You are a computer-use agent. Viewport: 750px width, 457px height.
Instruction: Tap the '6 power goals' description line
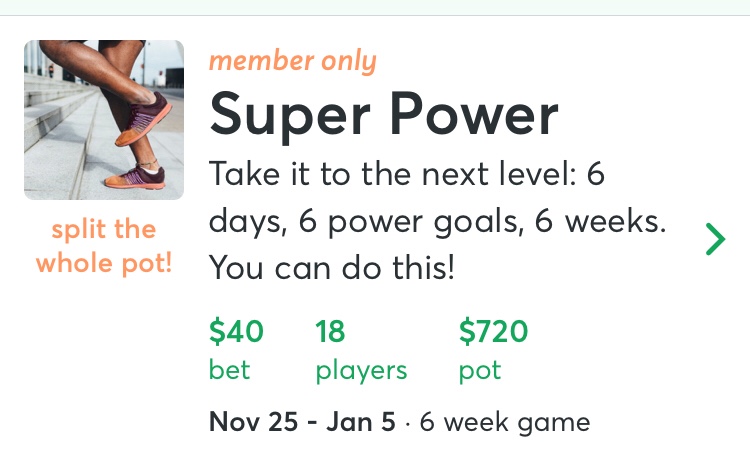point(437,221)
